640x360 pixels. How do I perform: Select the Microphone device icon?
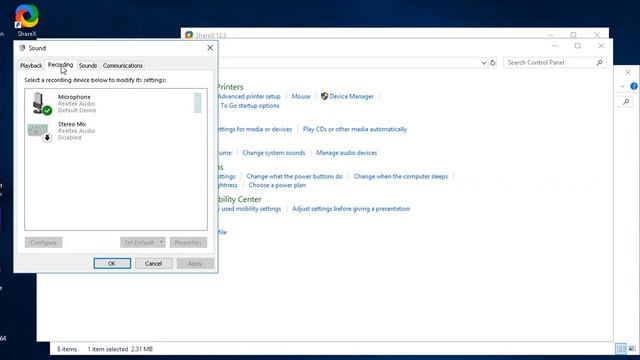pos(41,103)
